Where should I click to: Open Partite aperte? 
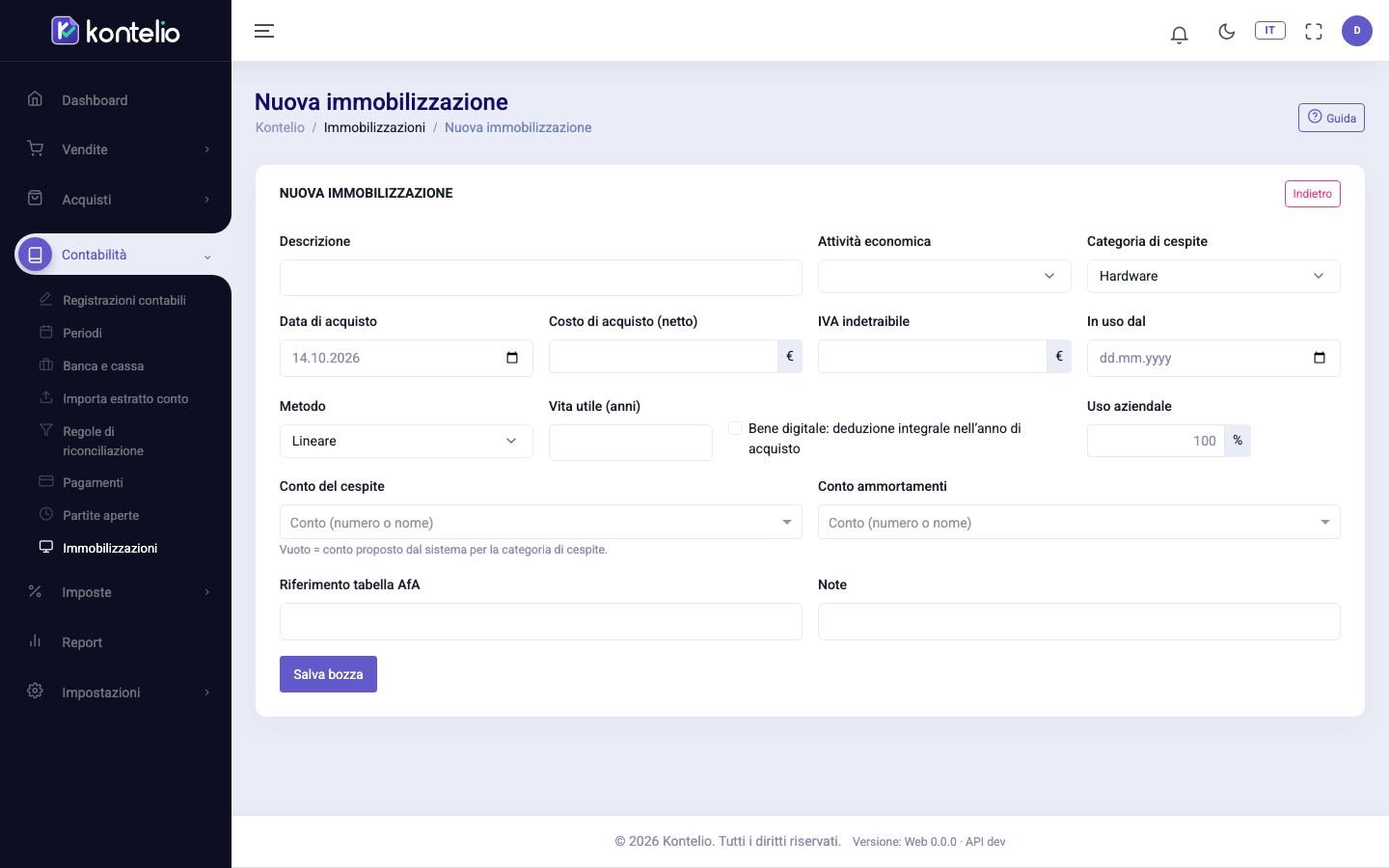pyautogui.click(x=100, y=515)
